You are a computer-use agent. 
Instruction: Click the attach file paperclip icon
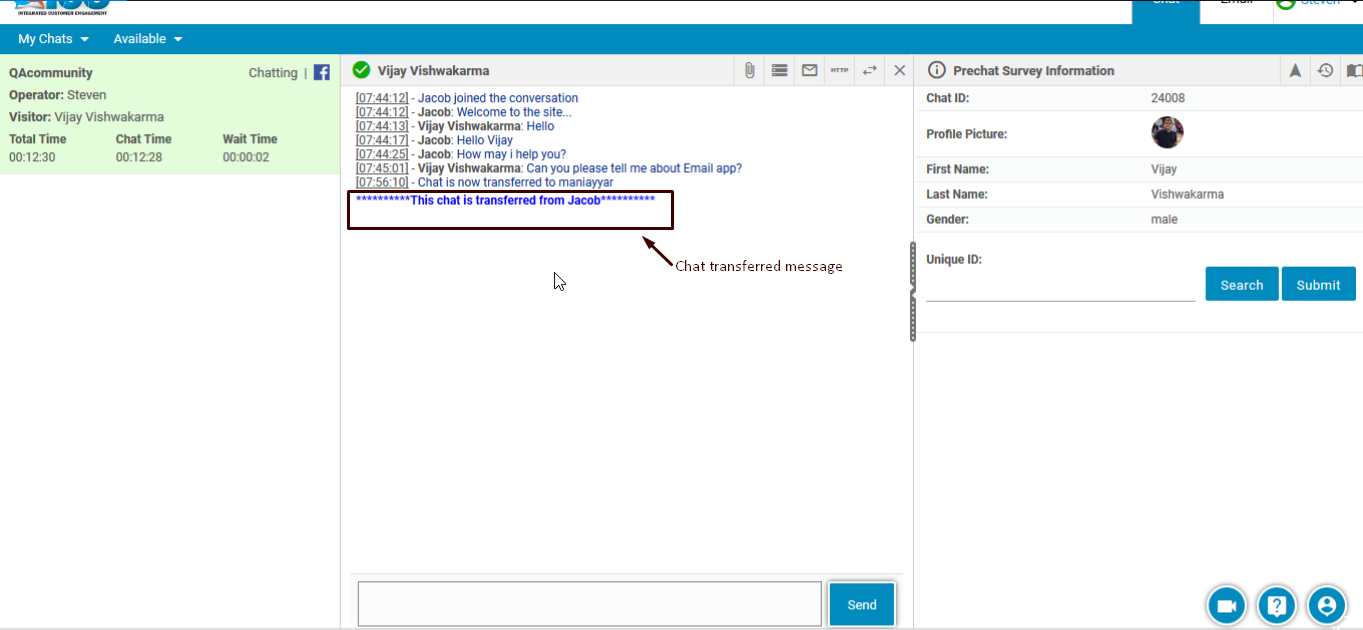[749, 70]
